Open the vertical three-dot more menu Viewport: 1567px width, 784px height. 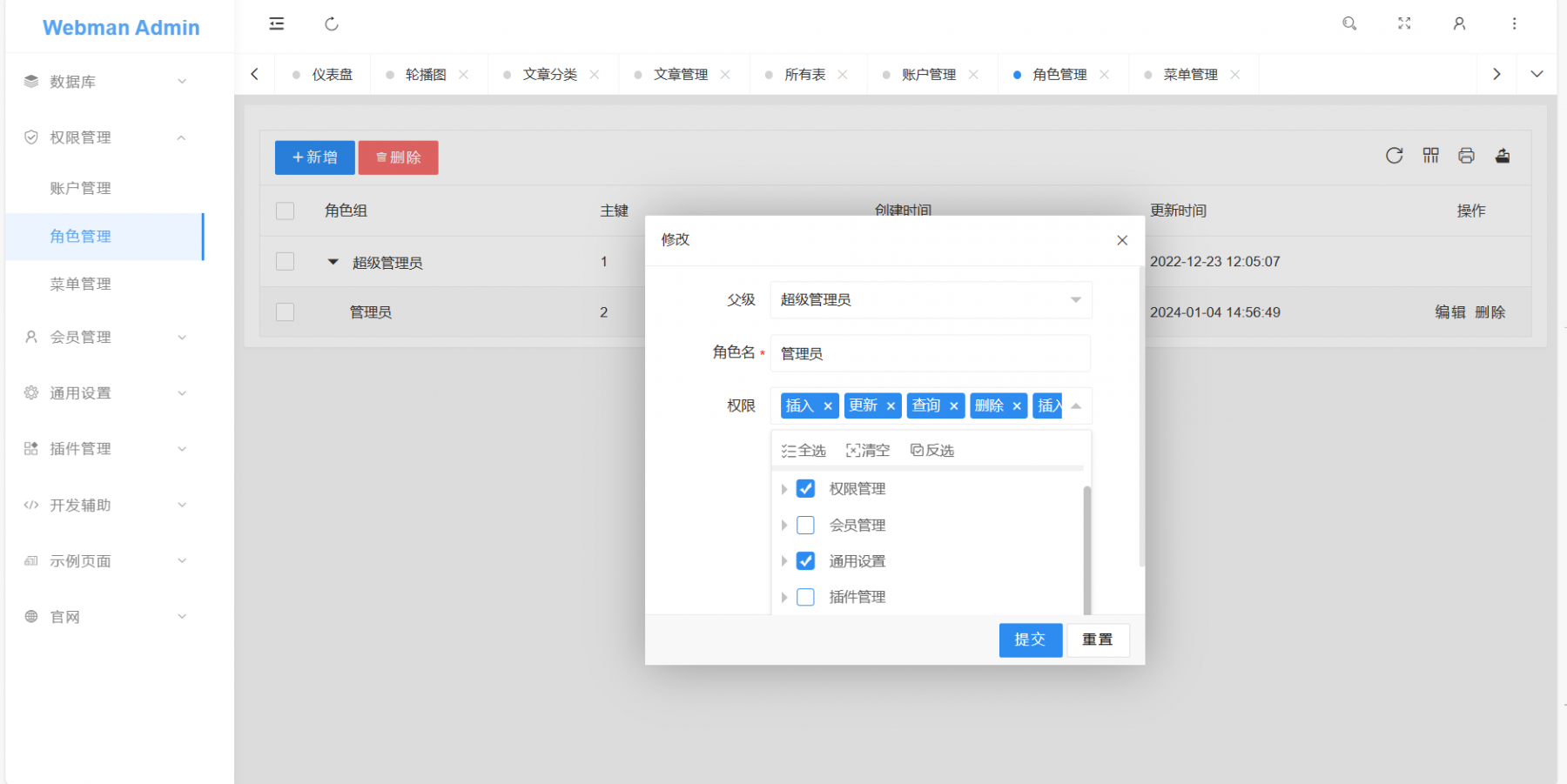1514,23
